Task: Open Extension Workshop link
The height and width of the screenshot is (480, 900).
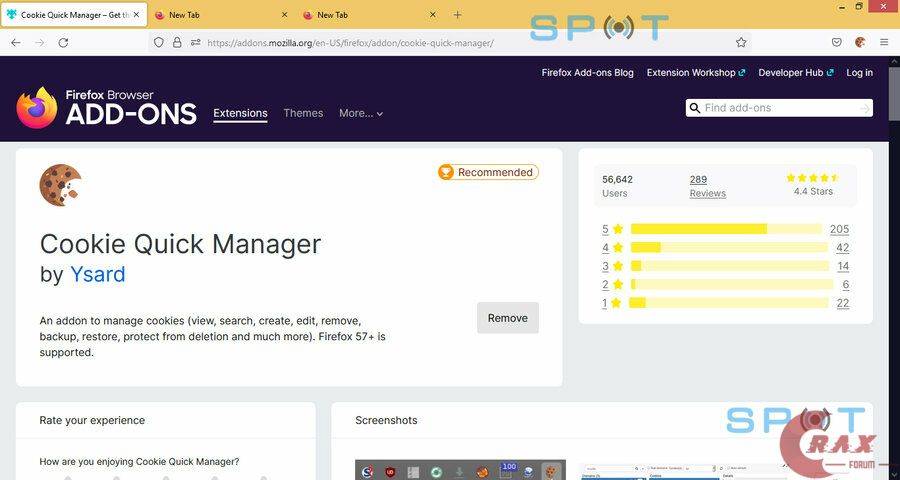Action: 696,72
